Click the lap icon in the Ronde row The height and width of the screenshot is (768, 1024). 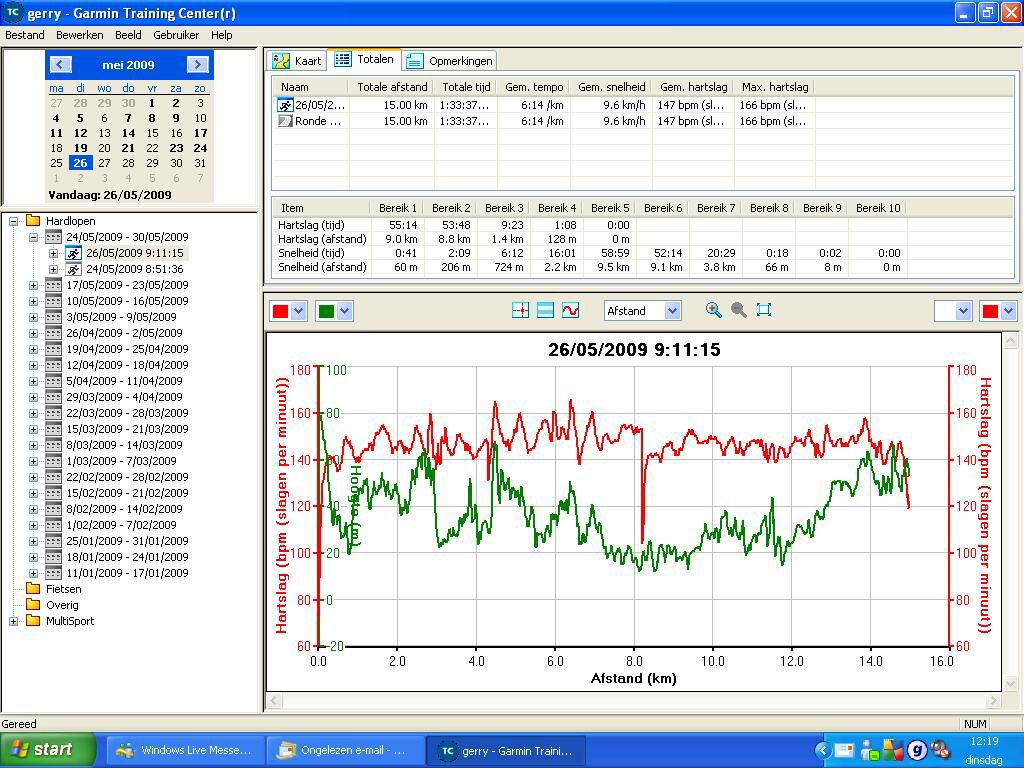(285, 121)
